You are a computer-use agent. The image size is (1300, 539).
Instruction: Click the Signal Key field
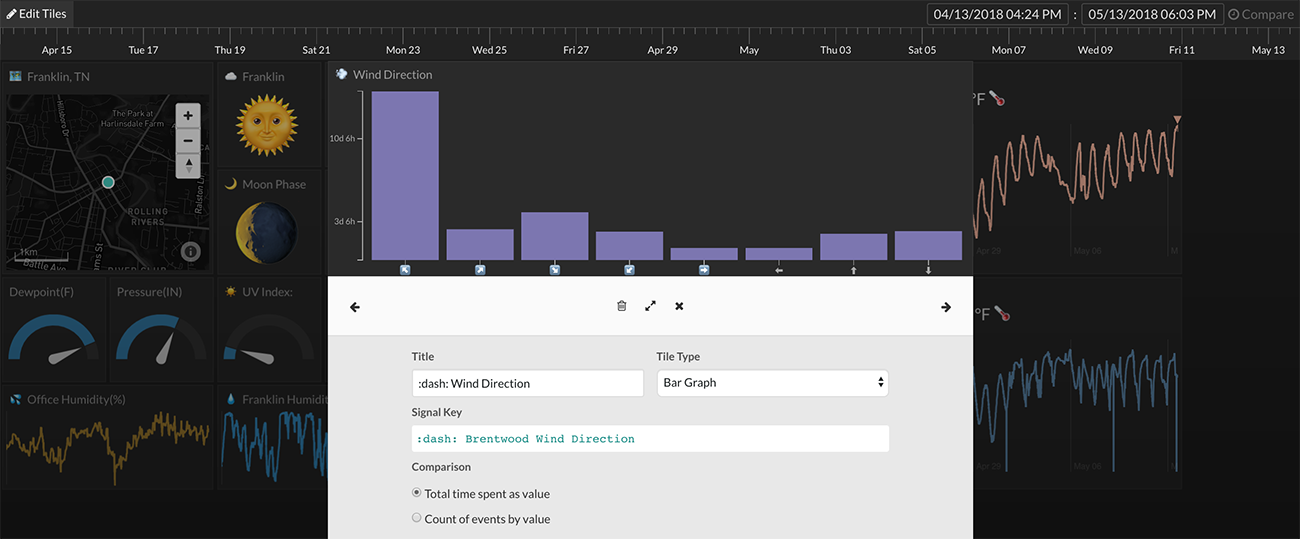point(650,438)
